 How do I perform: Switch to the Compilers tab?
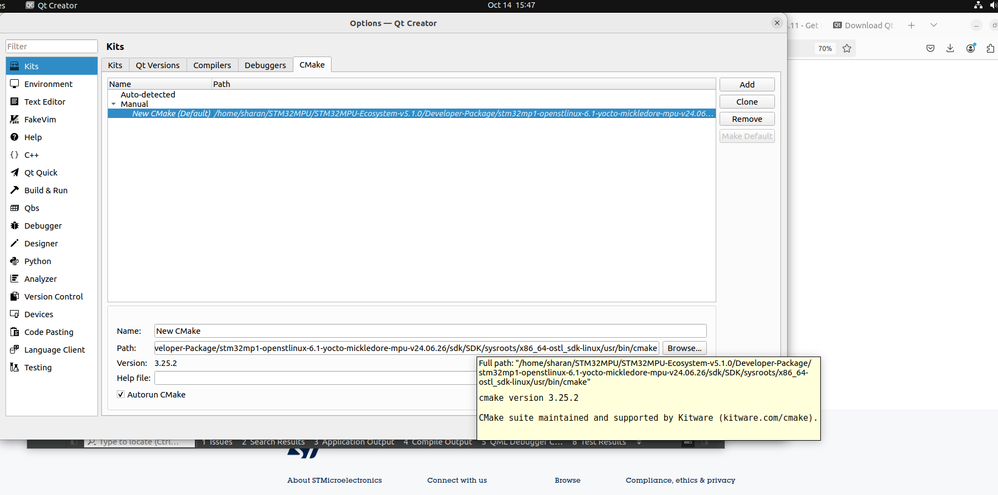(x=212, y=65)
